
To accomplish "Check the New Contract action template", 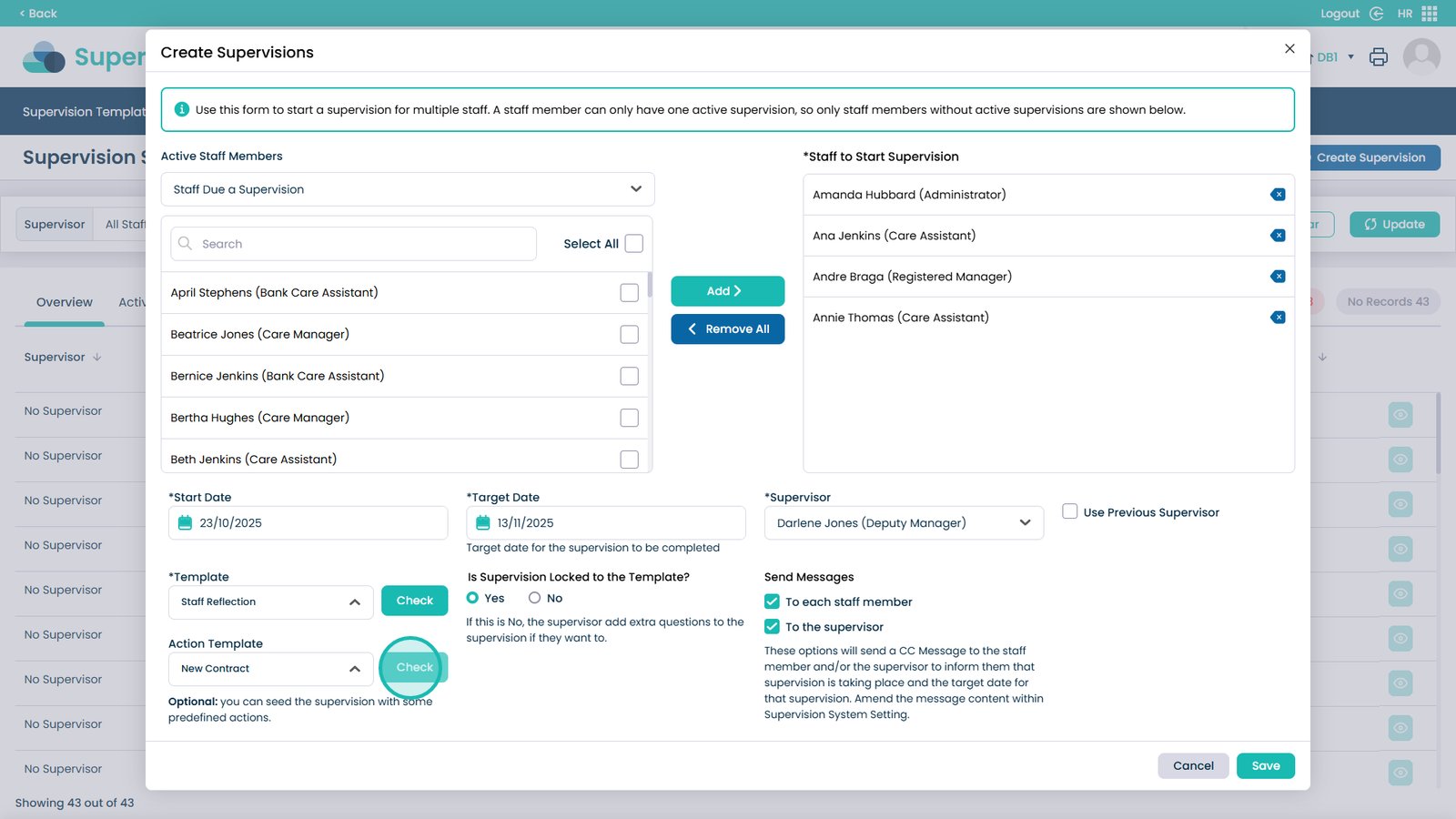I will 415,667.
